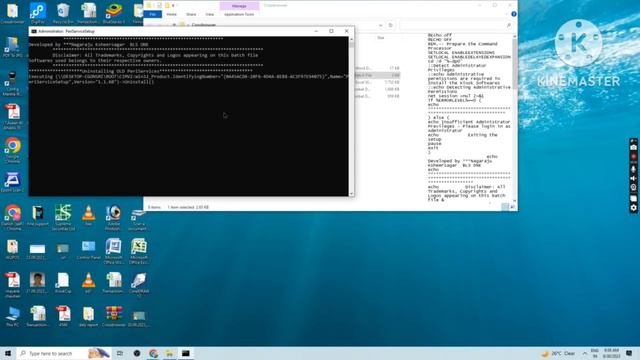Image resolution: width=640 pixels, height=360 pixels.
Task: Click the Explorer preview pane scrollbar
Action: point(514,118)
